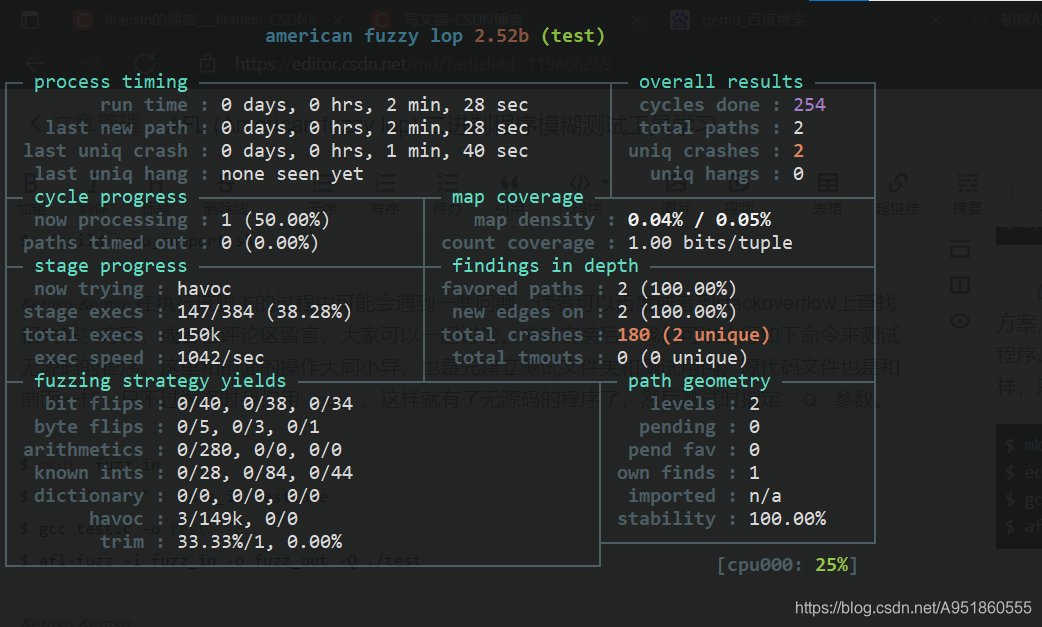
Task: Click the cycles done value '254'
Action: [809, 105]
